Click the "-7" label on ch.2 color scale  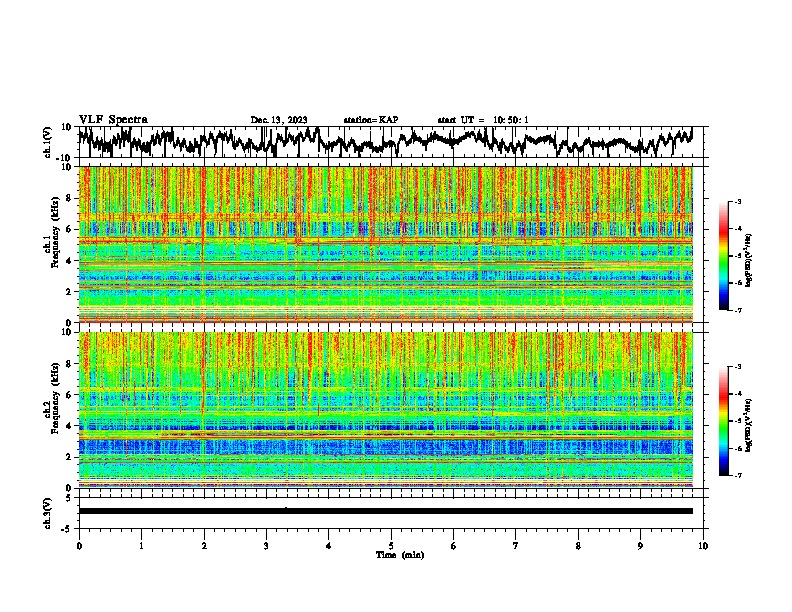[x=737, y=475]
